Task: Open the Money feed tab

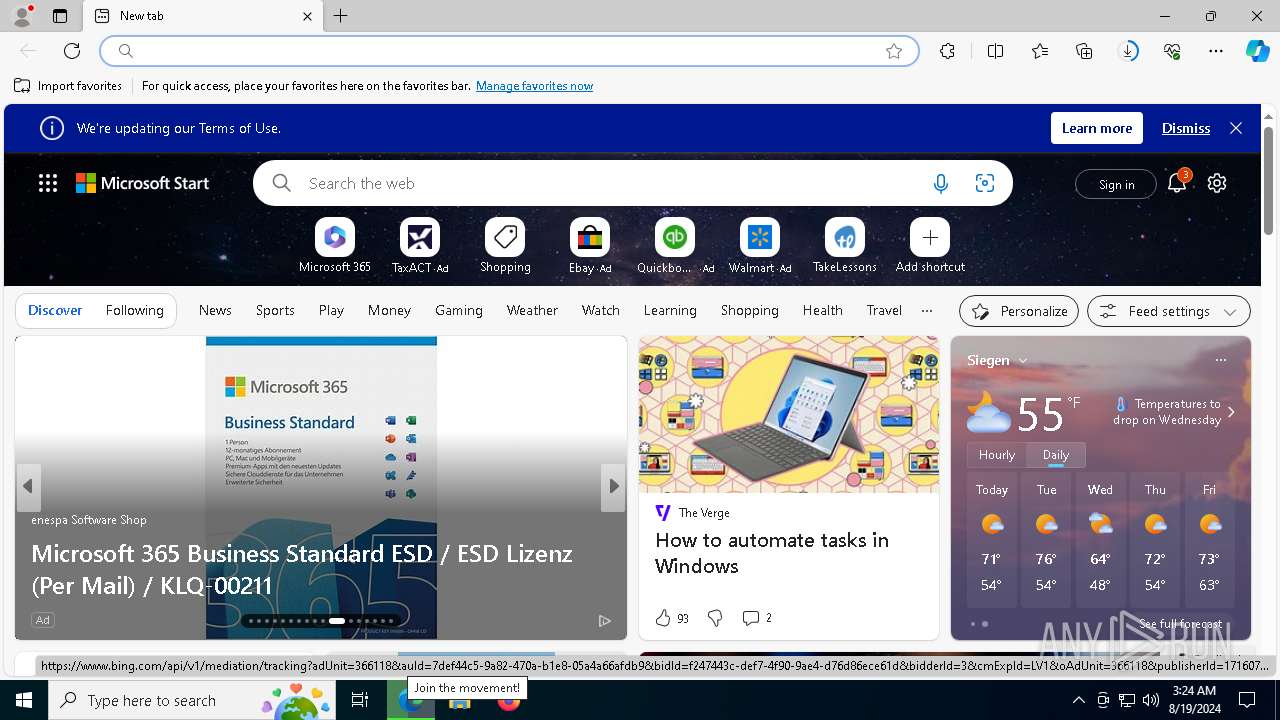Action: (x=389, y=311)
